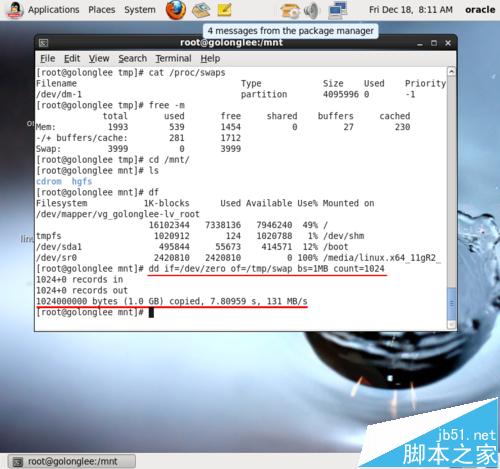Click the 'cached' column header
The height and width of the screenshot is (469, 500).
coord(395,116)
